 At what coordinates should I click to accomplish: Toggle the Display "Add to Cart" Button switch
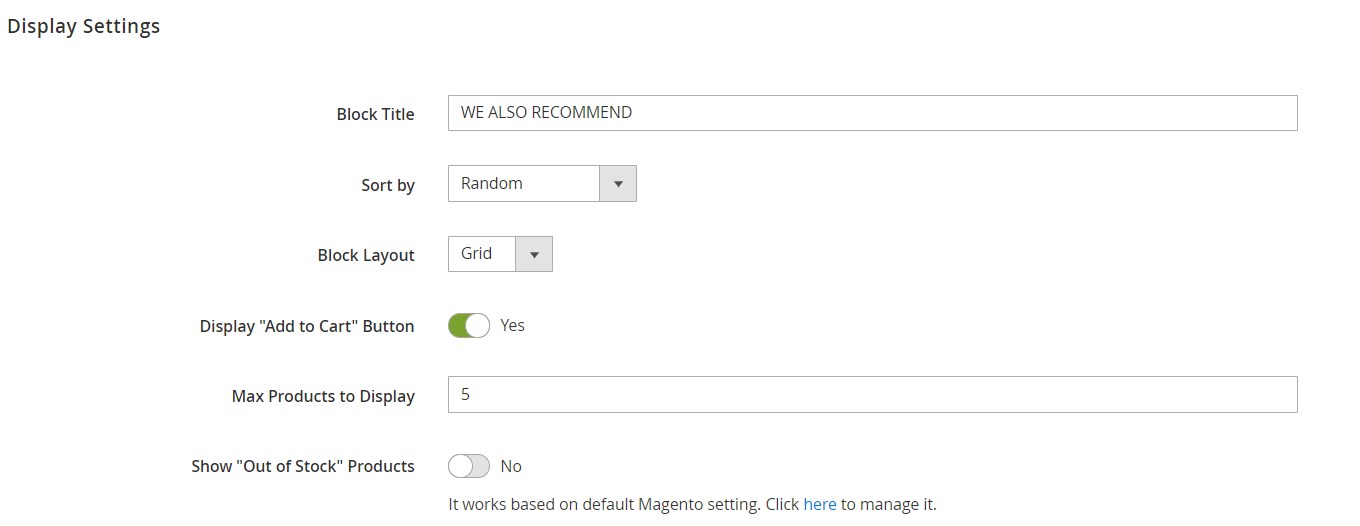pyautogui.click(x=468, y=325)
